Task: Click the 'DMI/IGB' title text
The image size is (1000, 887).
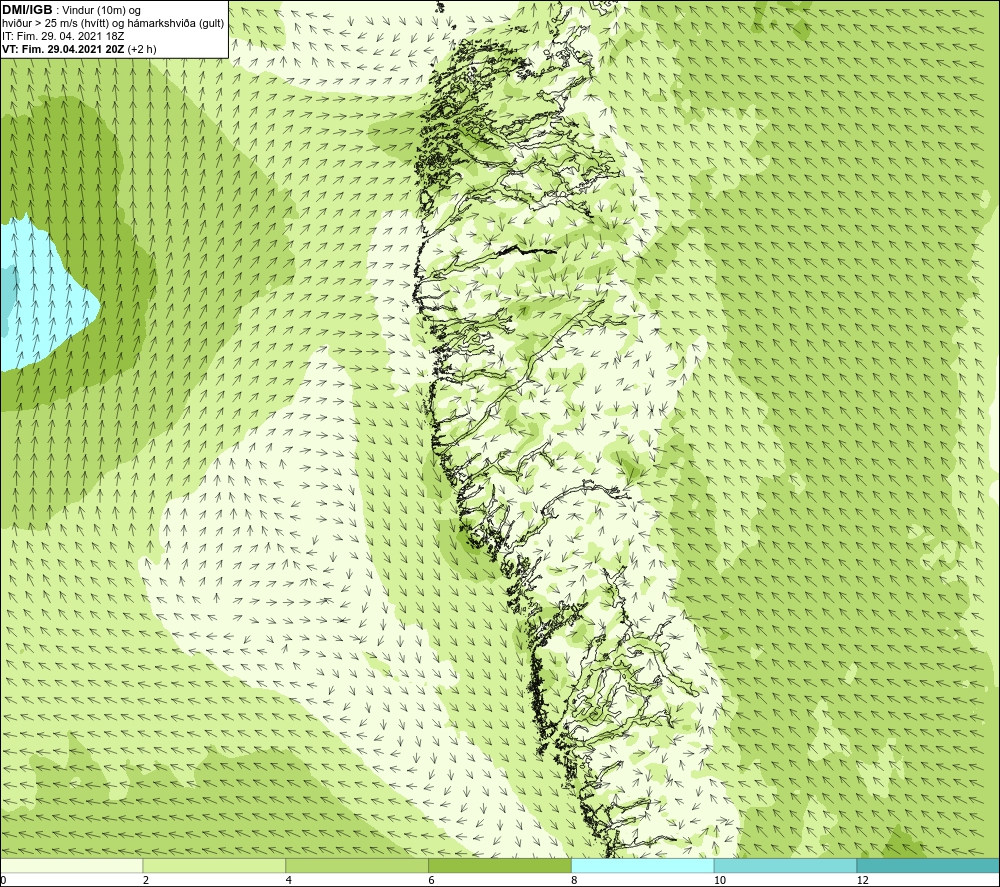Action: point(27,10)
